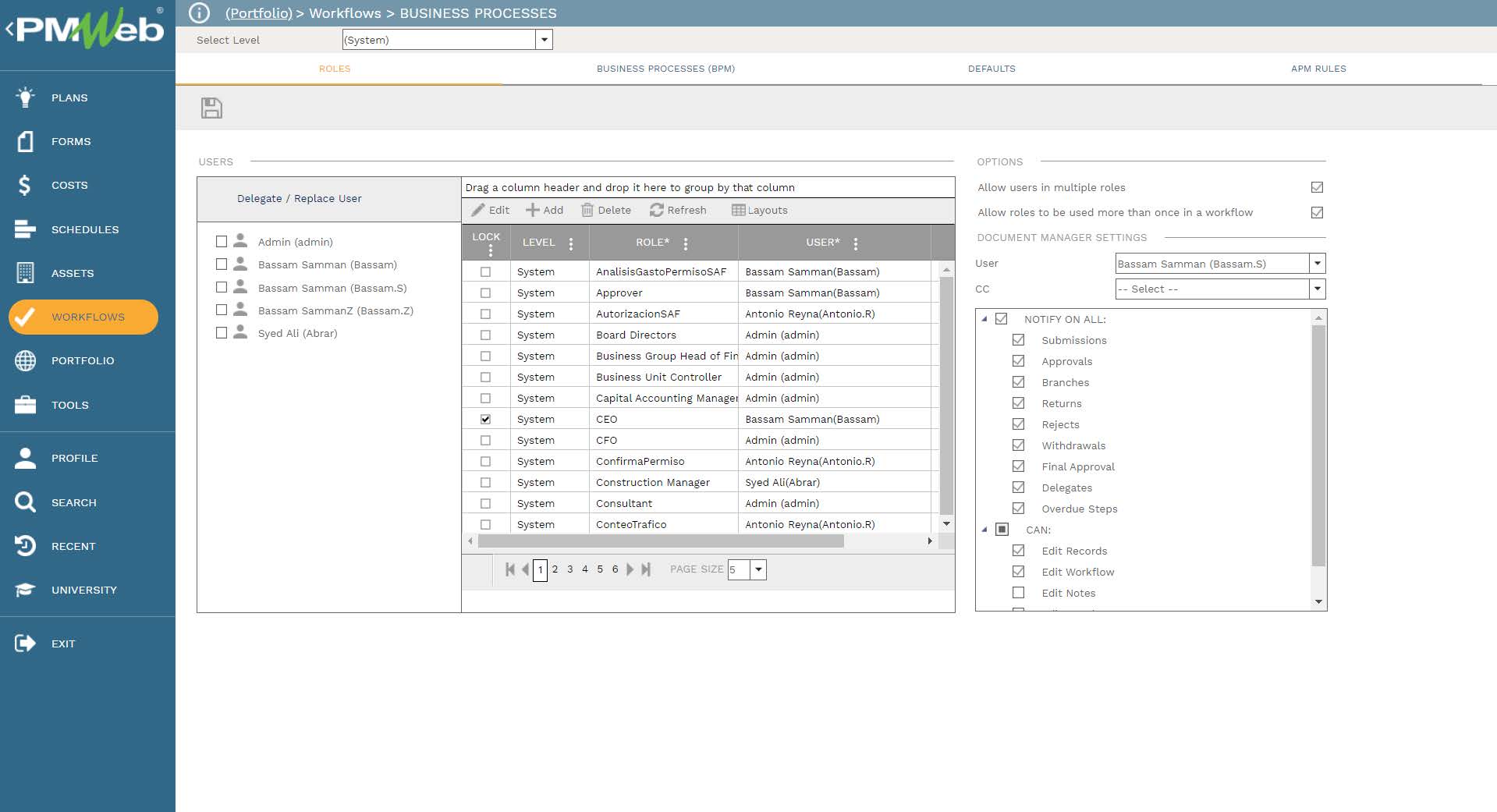
Task: Toggle Allow users in multiple roles
Action: coord(1318,187)
